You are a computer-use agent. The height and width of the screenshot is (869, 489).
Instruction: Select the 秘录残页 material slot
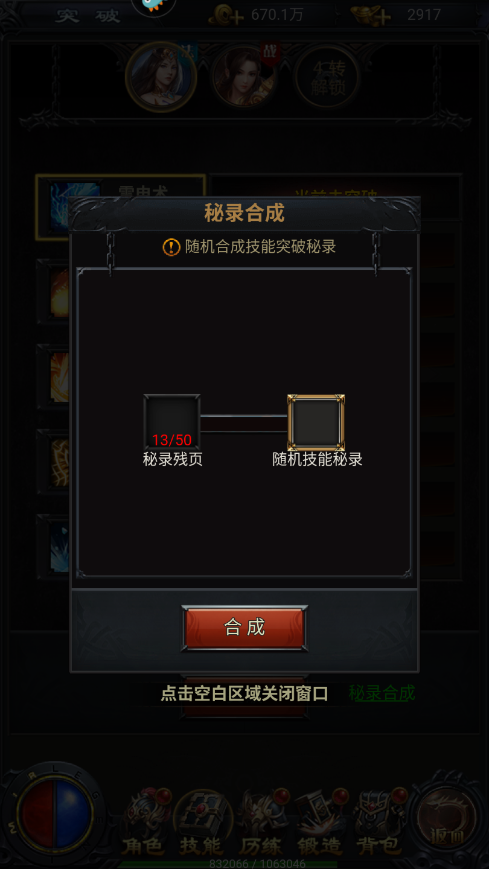click(x=172, y=422)
